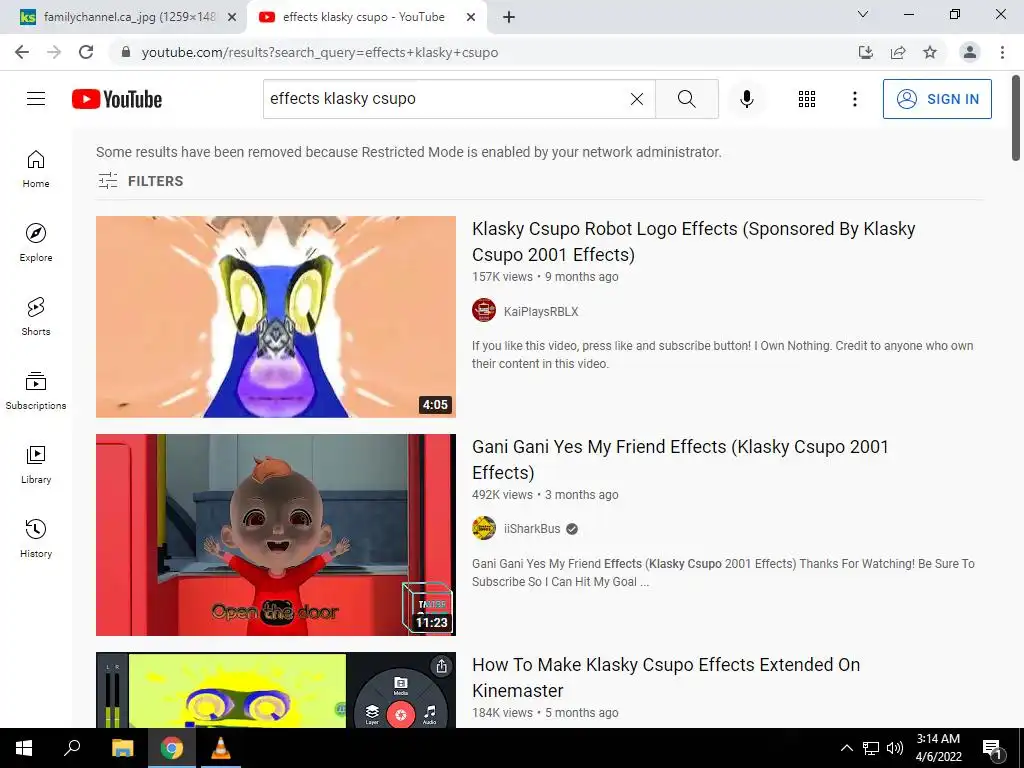
Task: Open Subscriptions in the sidebar
Action: tap(36, 391)
